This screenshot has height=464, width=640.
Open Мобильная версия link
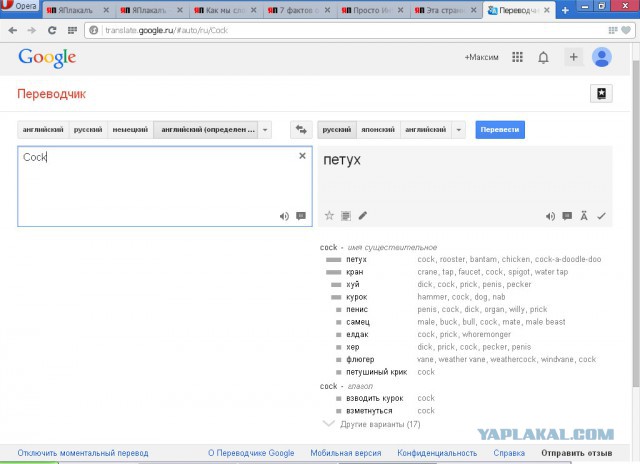pyautogui.click(x=346, y=453)
